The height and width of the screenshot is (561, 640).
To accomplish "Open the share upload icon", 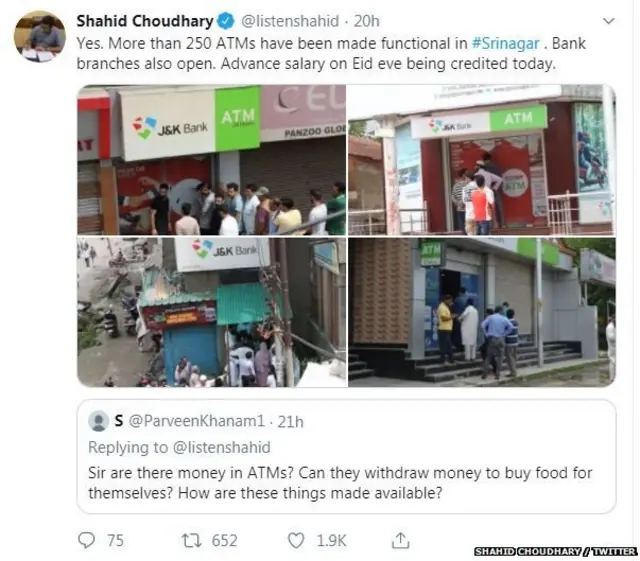I will click(x=400, y=540).
